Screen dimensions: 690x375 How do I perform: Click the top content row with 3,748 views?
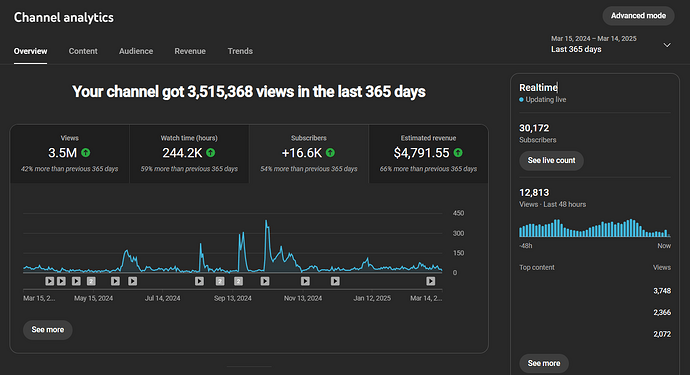point(595,290)
